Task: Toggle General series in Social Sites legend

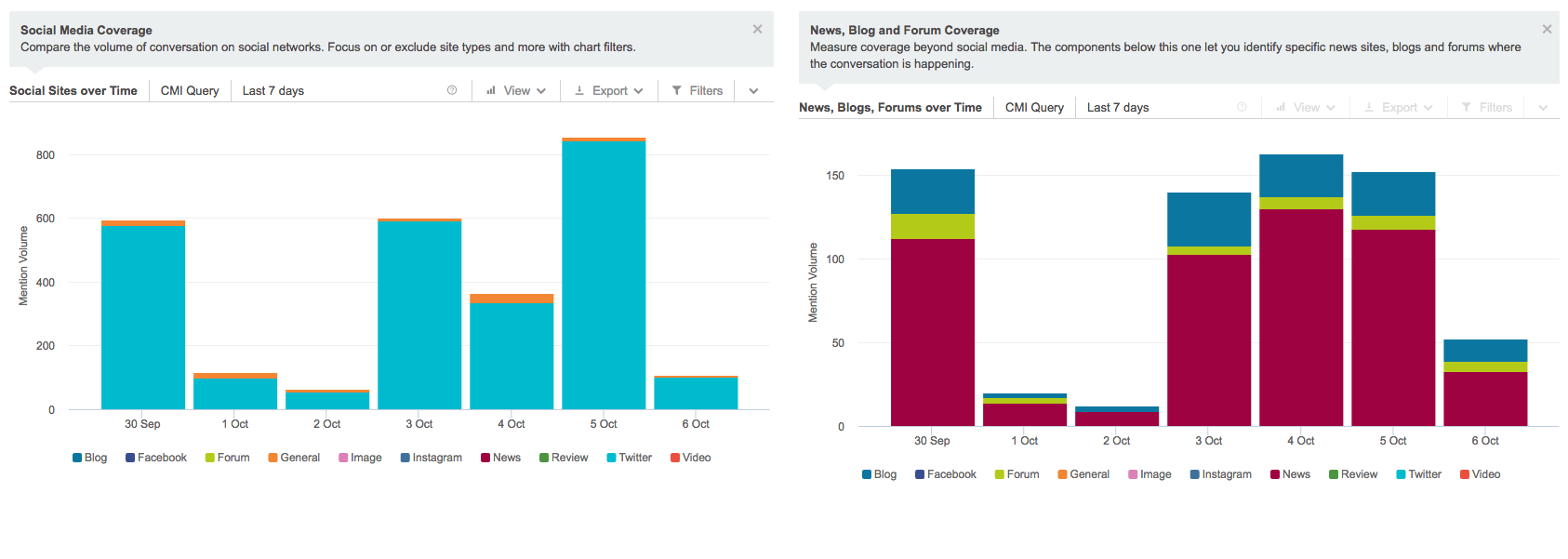Action: (x=294, y=458)
